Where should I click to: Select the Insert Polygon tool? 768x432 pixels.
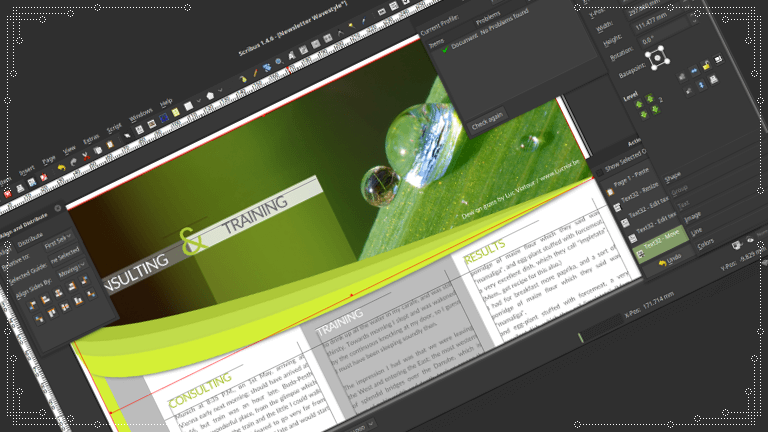(x=210, y=96)
